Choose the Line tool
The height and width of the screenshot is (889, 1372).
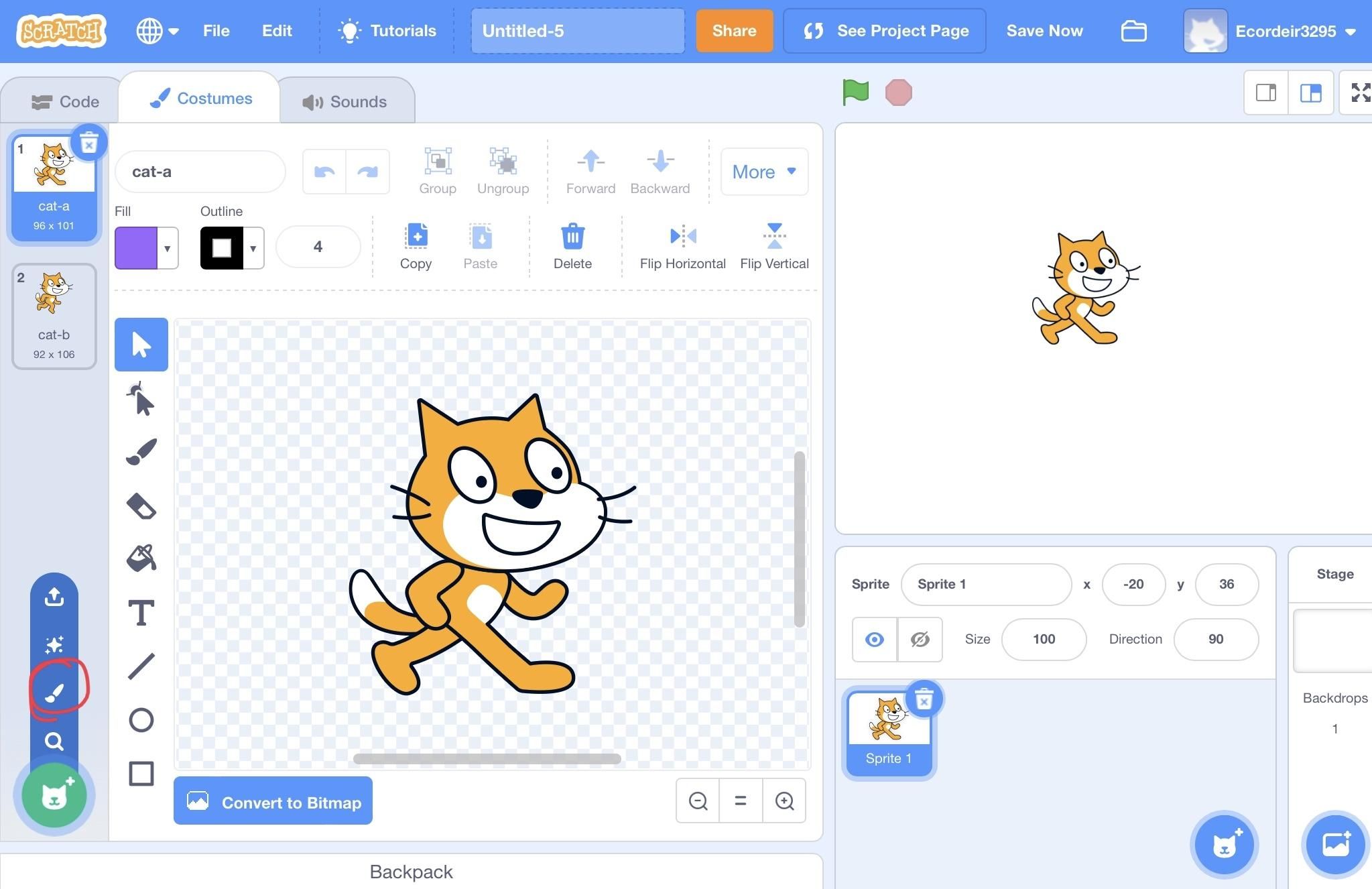pyautogui.click(x=141, y=665)
